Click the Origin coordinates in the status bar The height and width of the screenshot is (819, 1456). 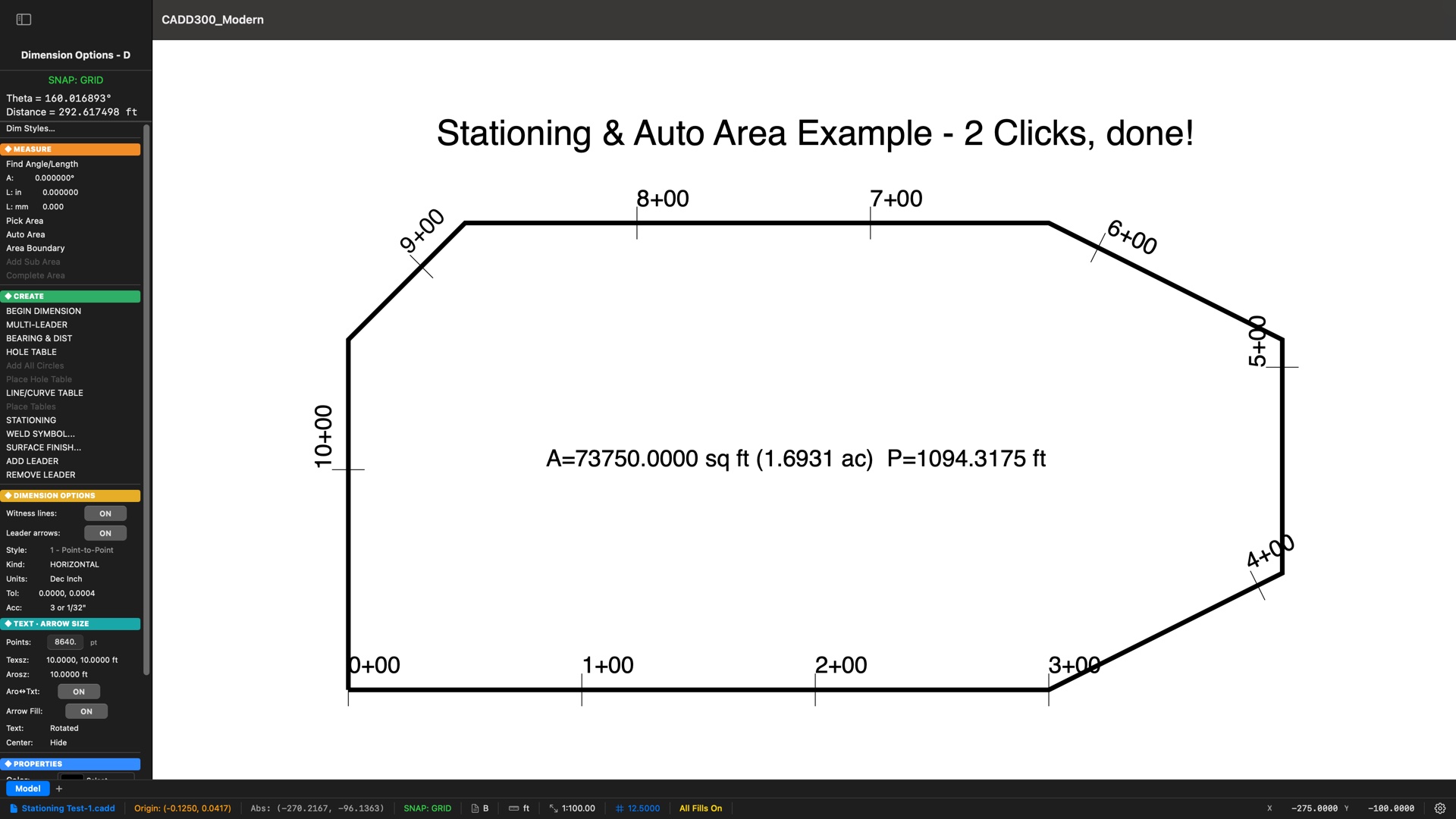(x=183, y=808)
